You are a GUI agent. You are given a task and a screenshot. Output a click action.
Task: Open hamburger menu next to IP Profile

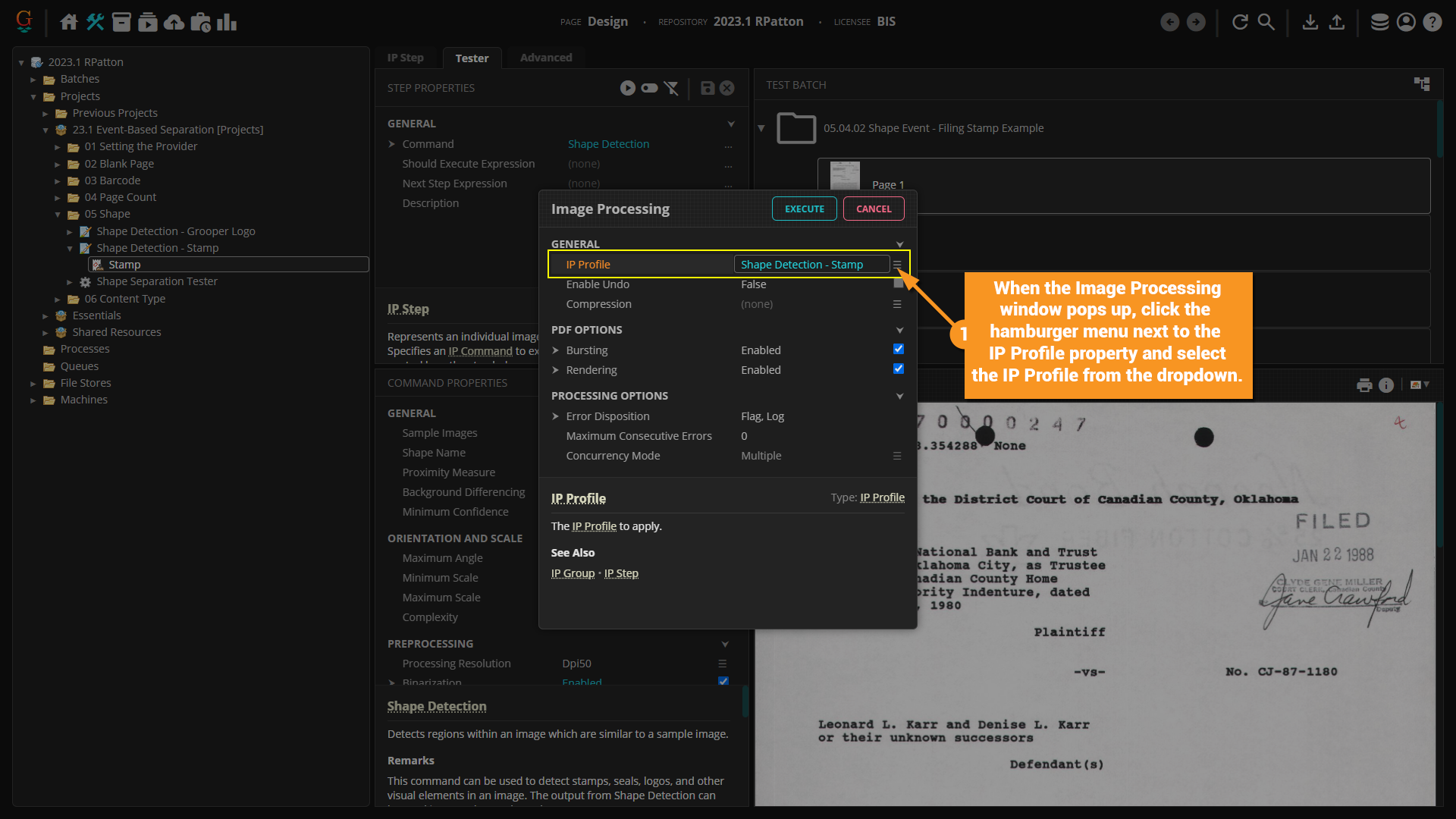pyautogui.click(x=897, y=265)
